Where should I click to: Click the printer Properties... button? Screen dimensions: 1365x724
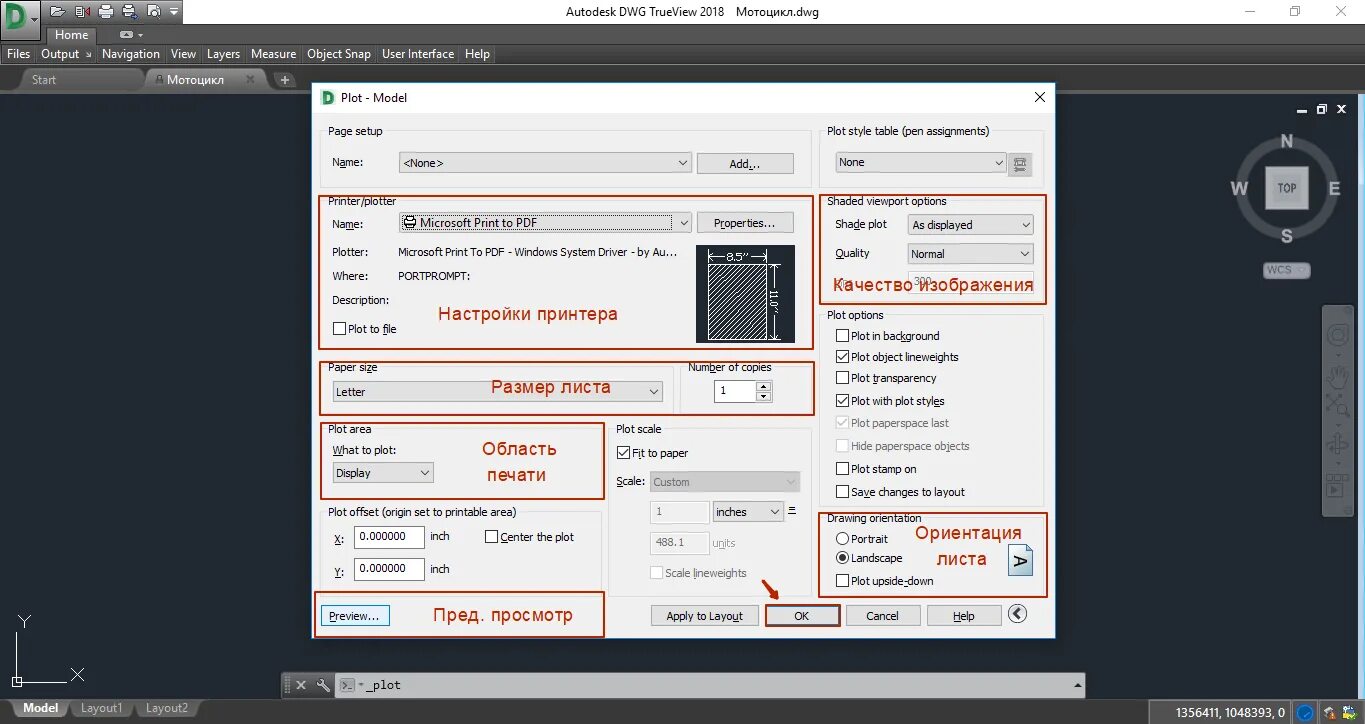745,223
